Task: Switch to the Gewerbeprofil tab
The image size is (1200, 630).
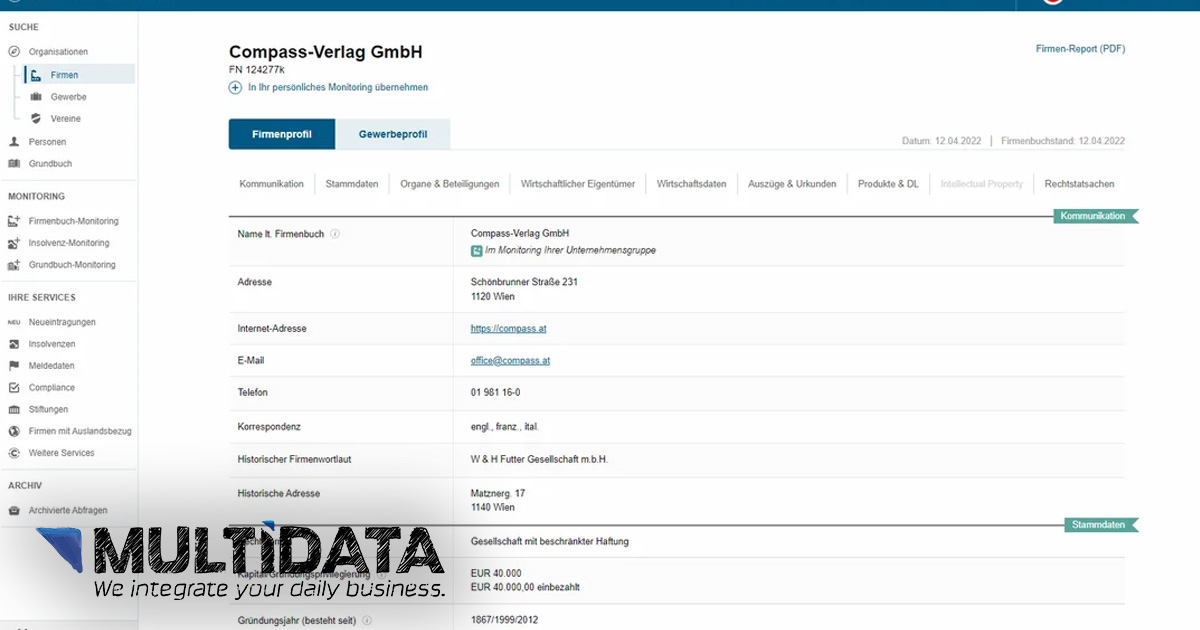Action: [x=393, y=134]
